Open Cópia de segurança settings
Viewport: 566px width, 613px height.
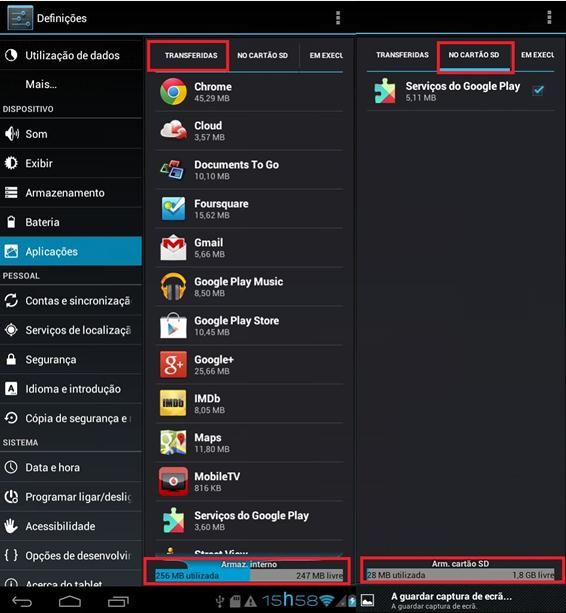[71, 418]
